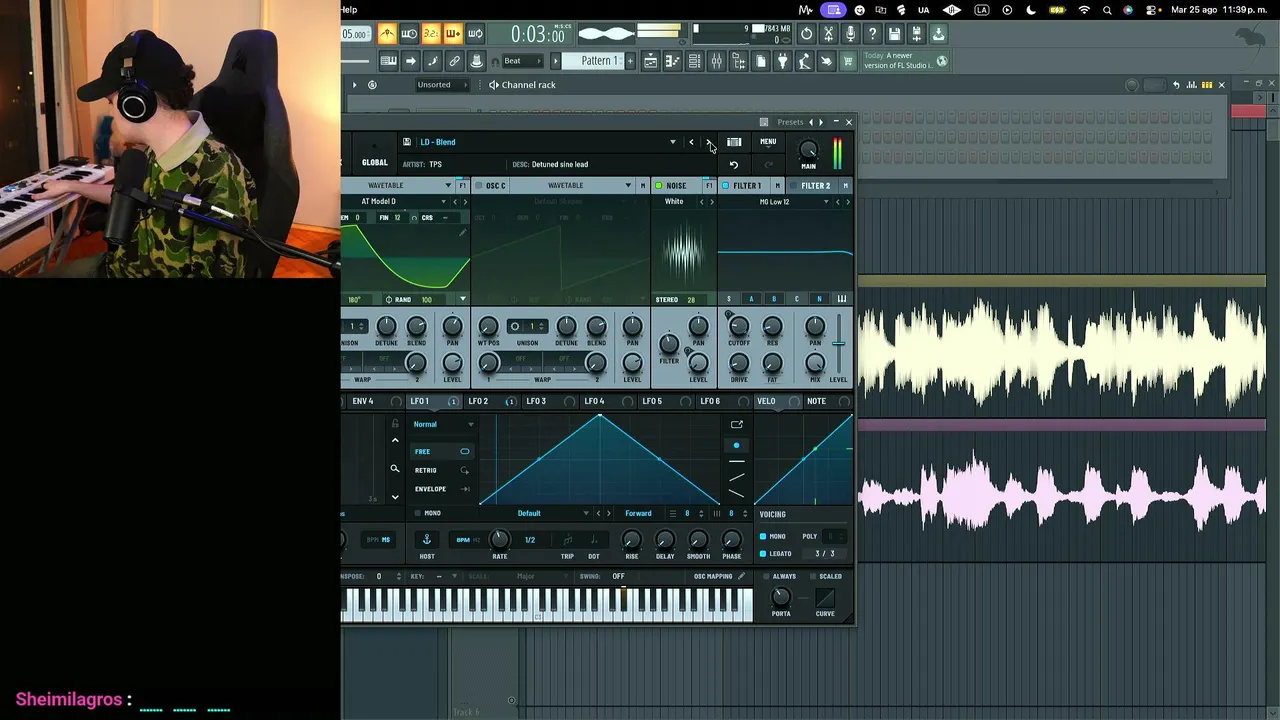Viewport: 1280px width, 720px height.
Task: Save the project with the floppy disk icon
Action: pos(895,34)
